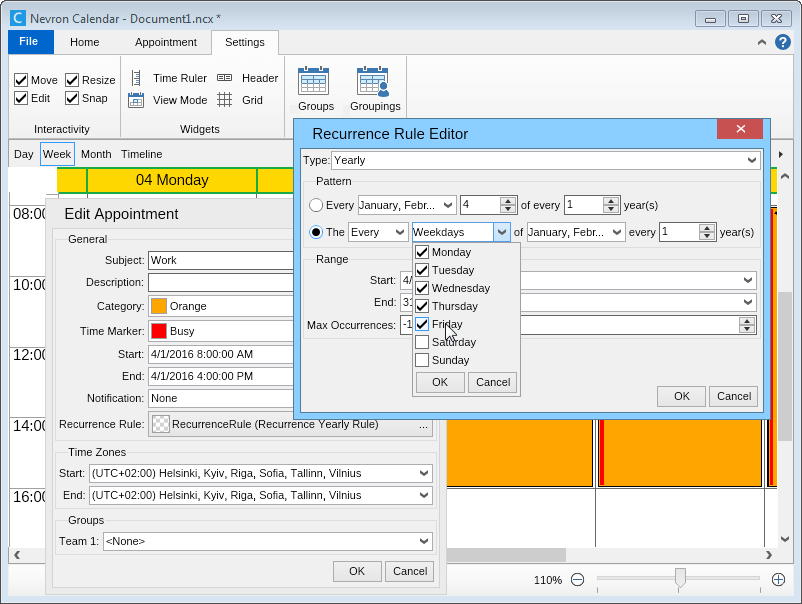Toggle the View Mode widget
Viewport: 802px width, 604px height.
[168, 100]
